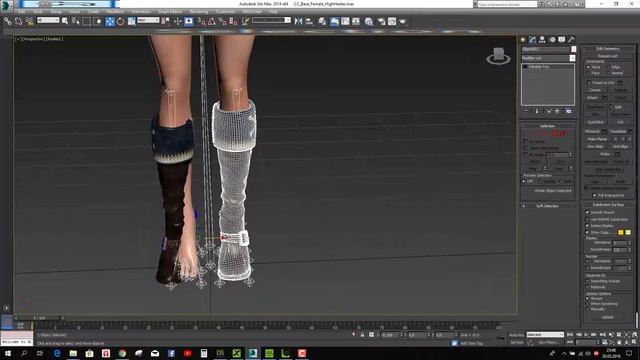Switch to Utilities command panel tab

click(571, 40)
